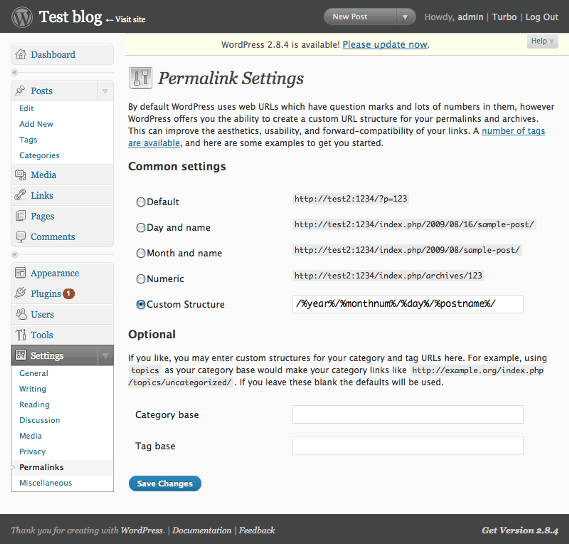Click the Dashboard house icon

(21, 54)
